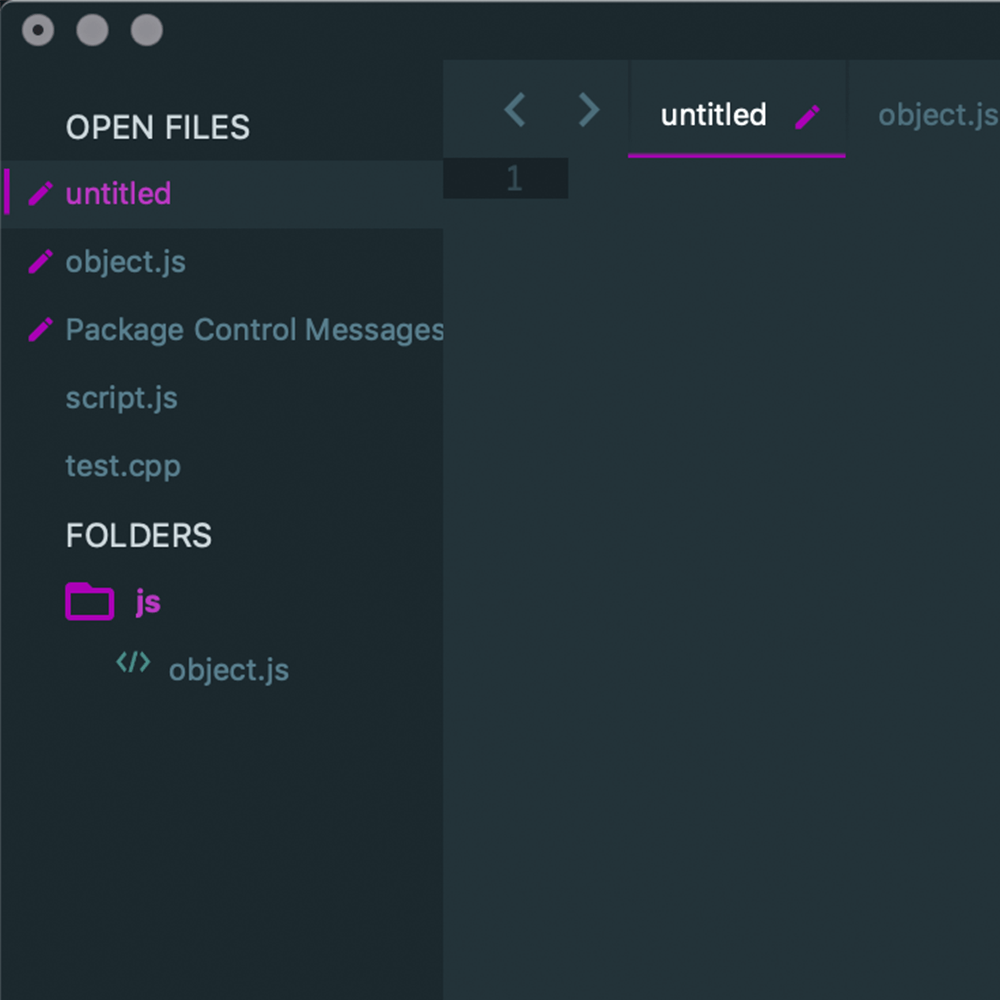Select object.js in open files list
The height and width of the screenshot is (1000, 1000).
pyautogui.click(x=125, y=262)
